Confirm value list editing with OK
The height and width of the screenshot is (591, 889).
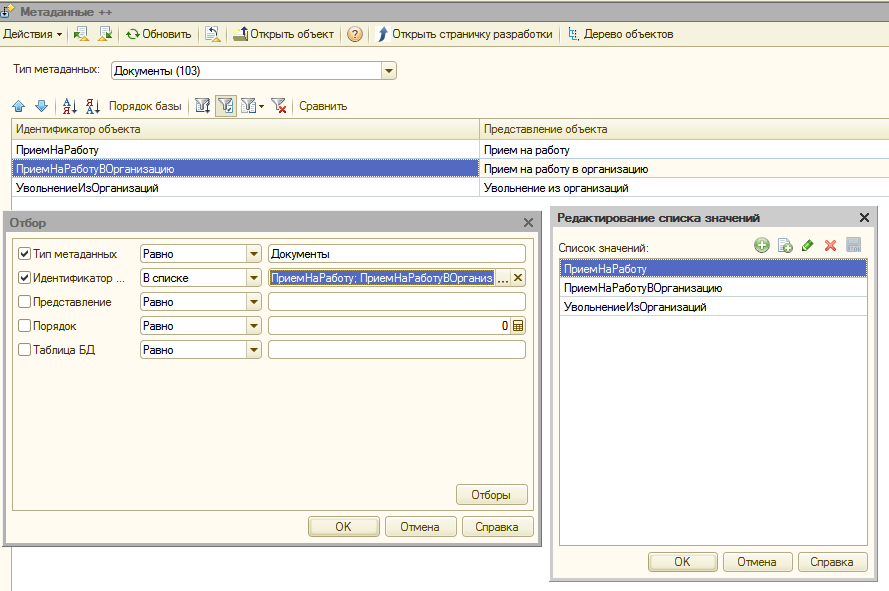point(683,562)
